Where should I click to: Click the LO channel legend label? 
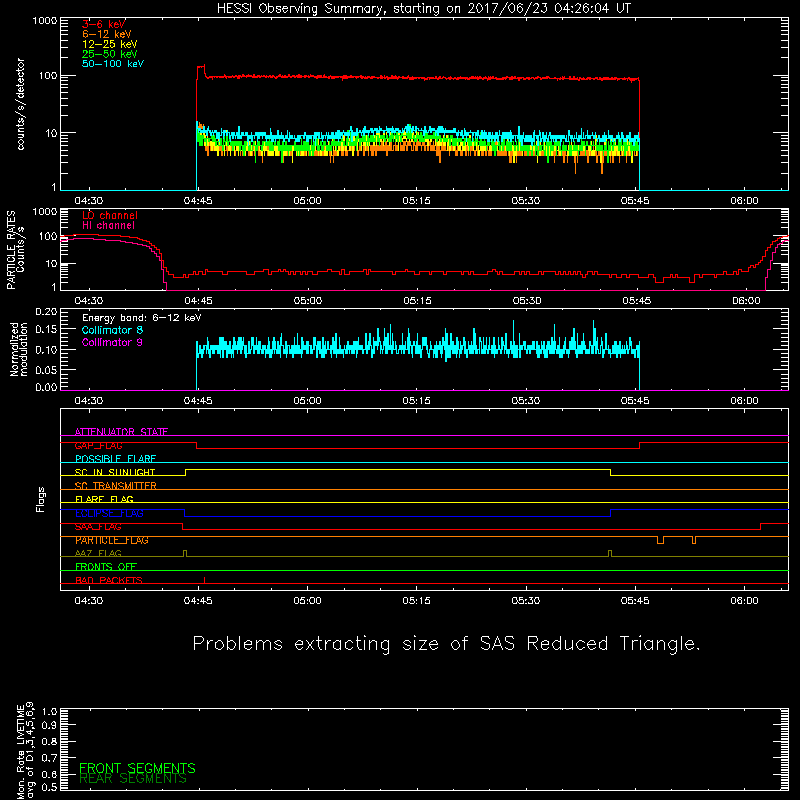110,215
